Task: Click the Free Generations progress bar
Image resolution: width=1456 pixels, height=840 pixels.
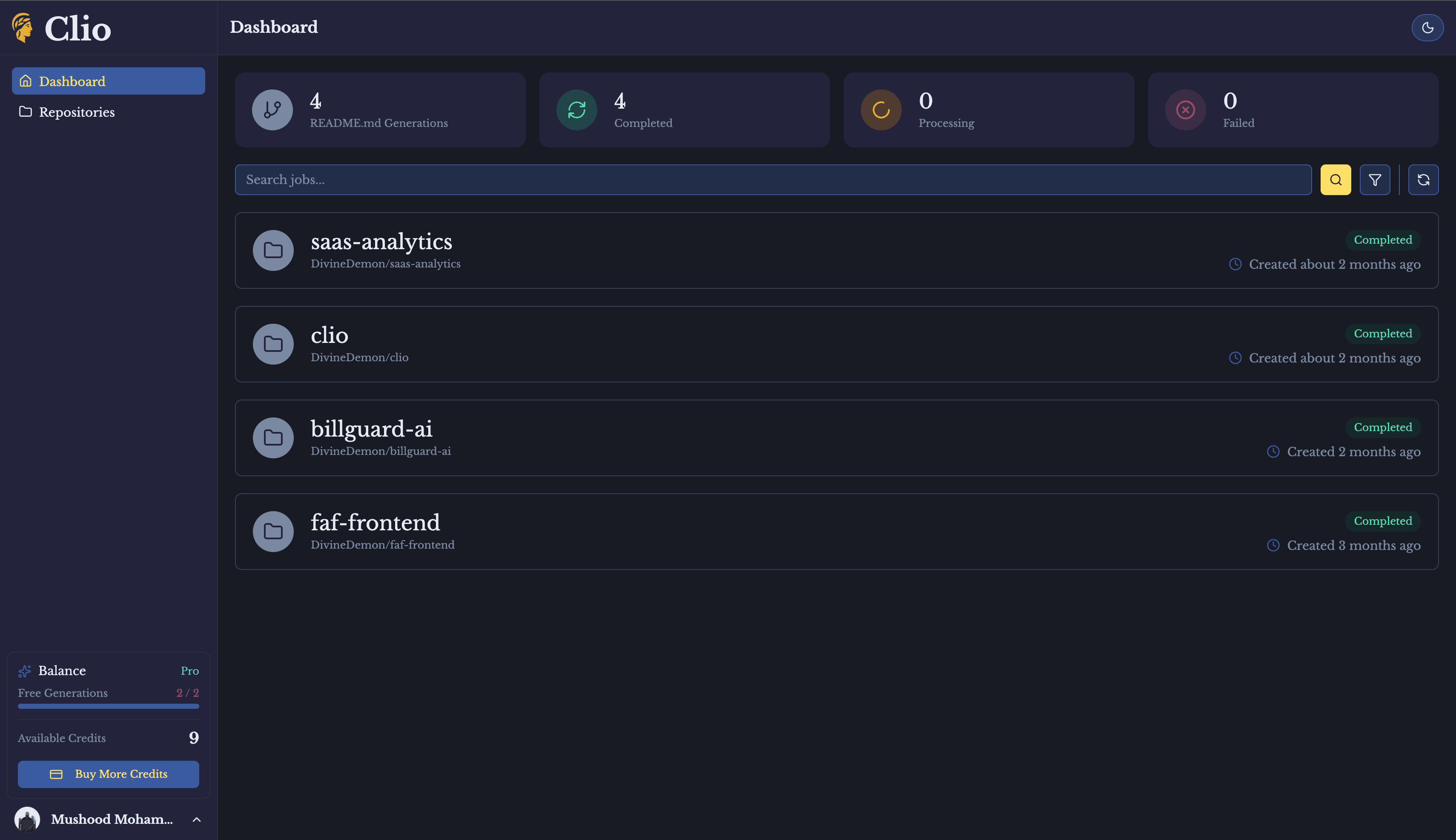Action: (x=108, y=706)
